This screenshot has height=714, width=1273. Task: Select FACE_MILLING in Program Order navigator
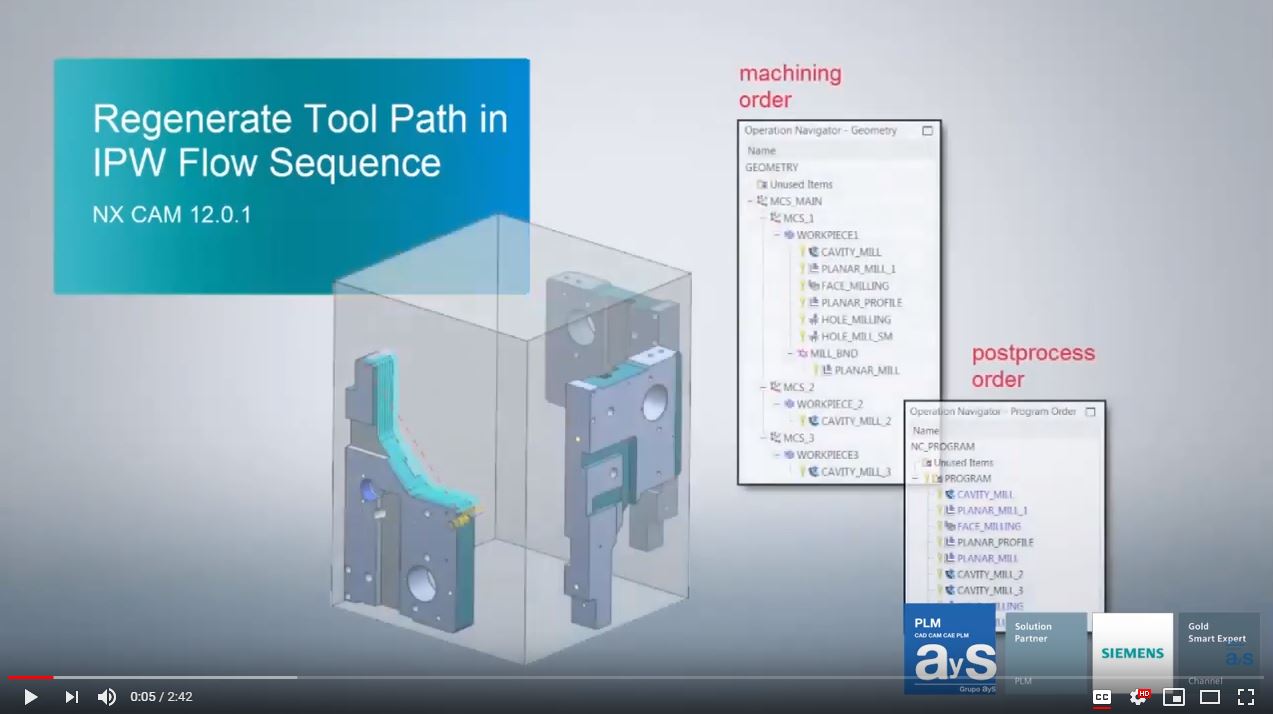(989, 527)
